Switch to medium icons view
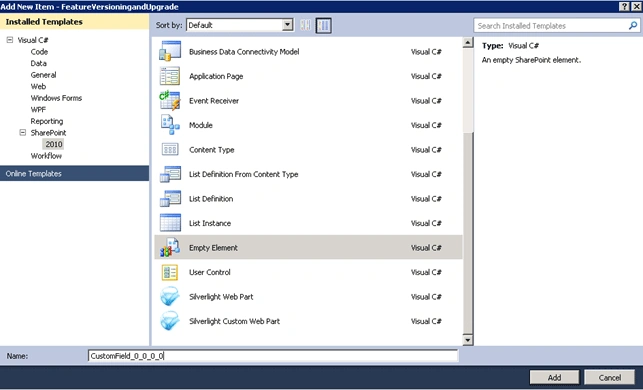 (x=324, y=25)
